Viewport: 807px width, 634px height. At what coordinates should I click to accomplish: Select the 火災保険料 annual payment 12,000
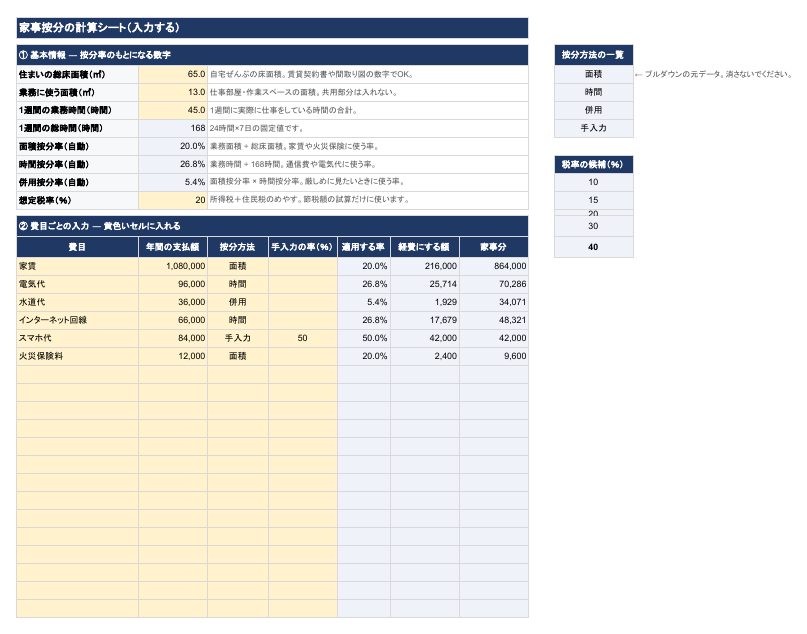coord(173,356)
